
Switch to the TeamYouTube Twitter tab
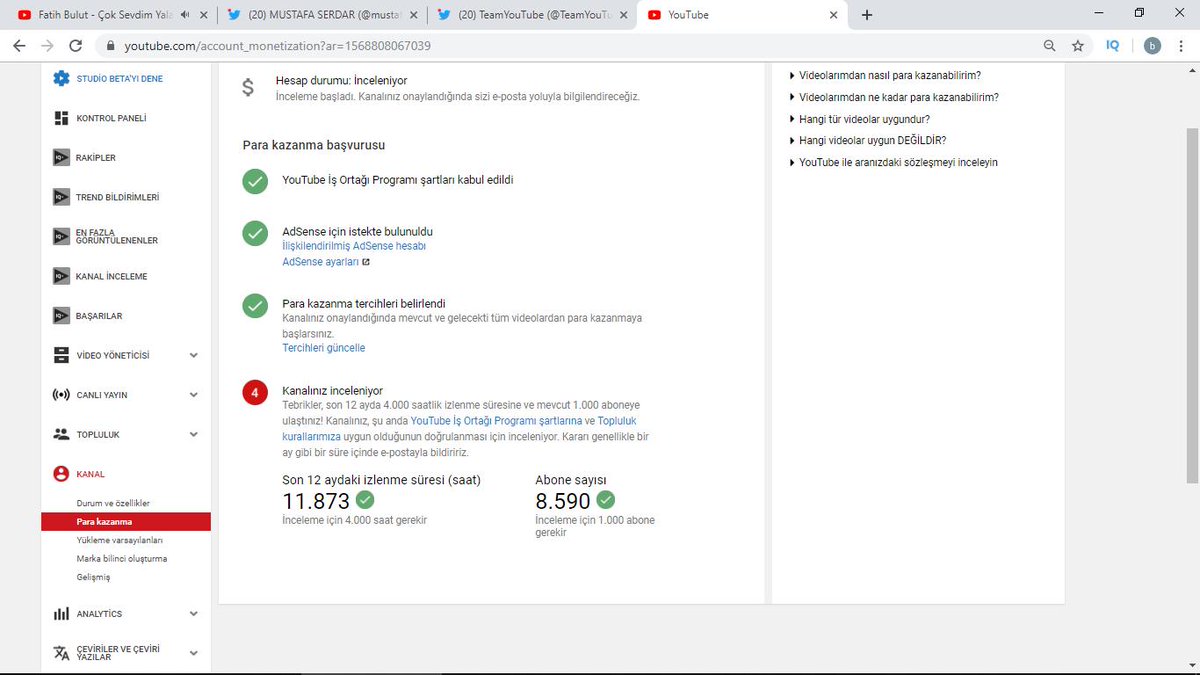(529, 15)
